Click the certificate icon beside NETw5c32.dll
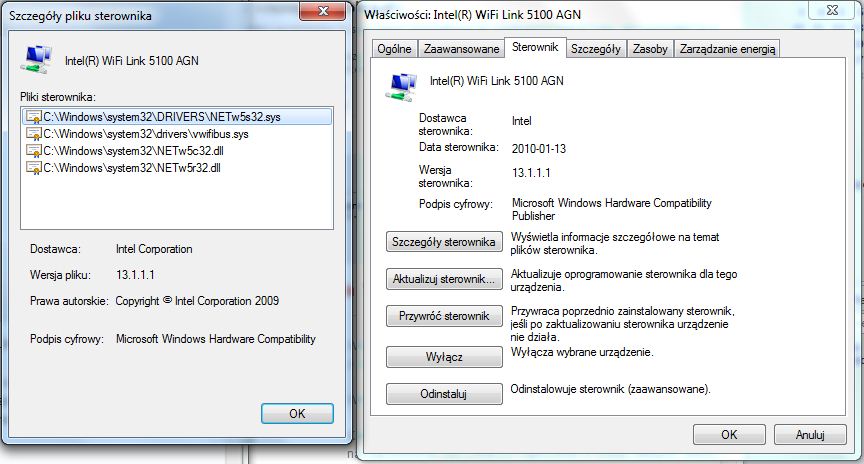 [34, 151]
